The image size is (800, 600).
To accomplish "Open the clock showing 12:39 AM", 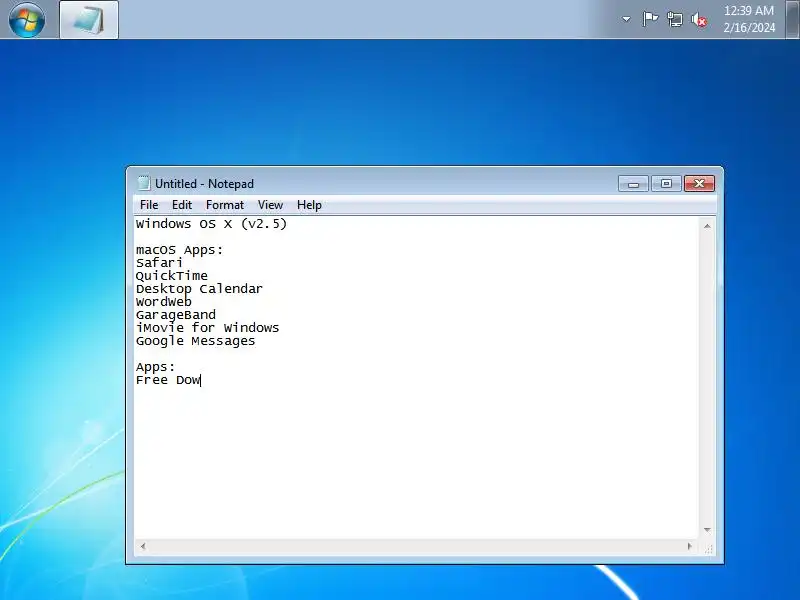I will coord(749,11).
